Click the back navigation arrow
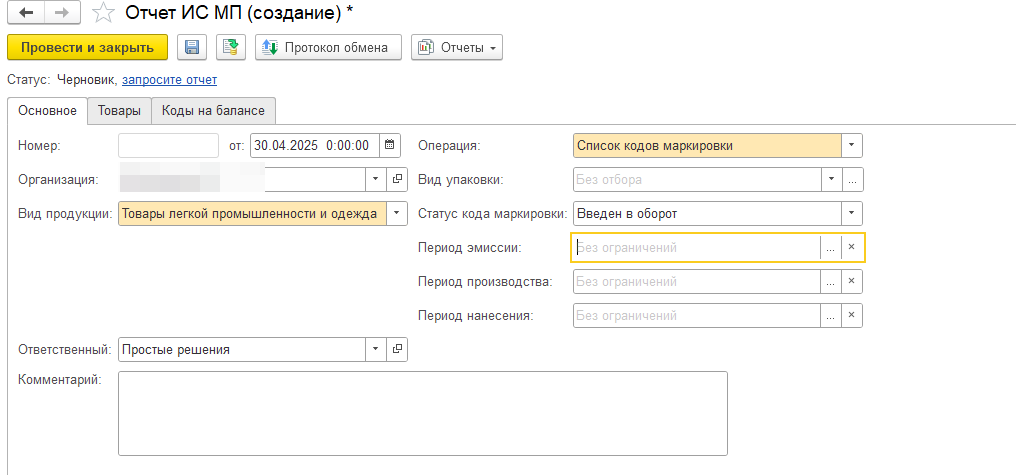 click(25, 13)
